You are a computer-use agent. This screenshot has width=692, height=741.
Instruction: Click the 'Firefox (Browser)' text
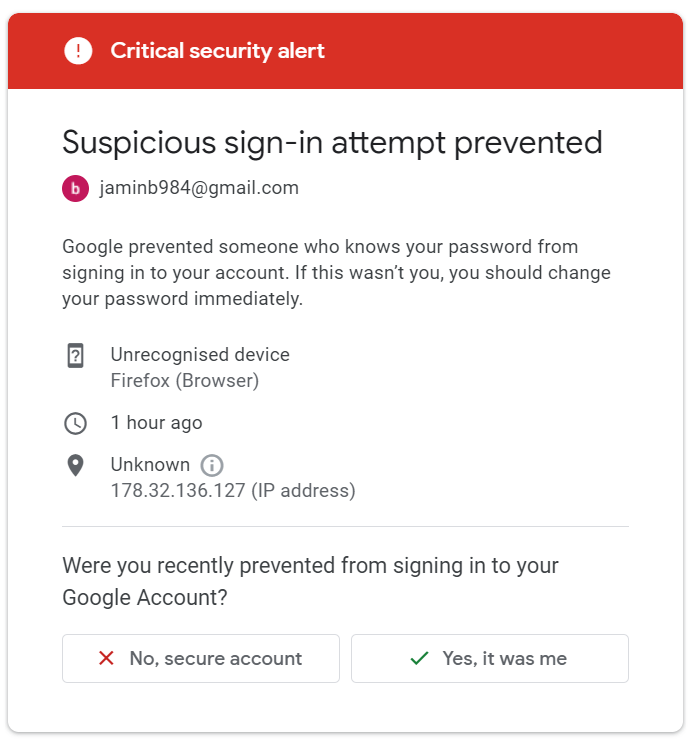pos(185,380)
